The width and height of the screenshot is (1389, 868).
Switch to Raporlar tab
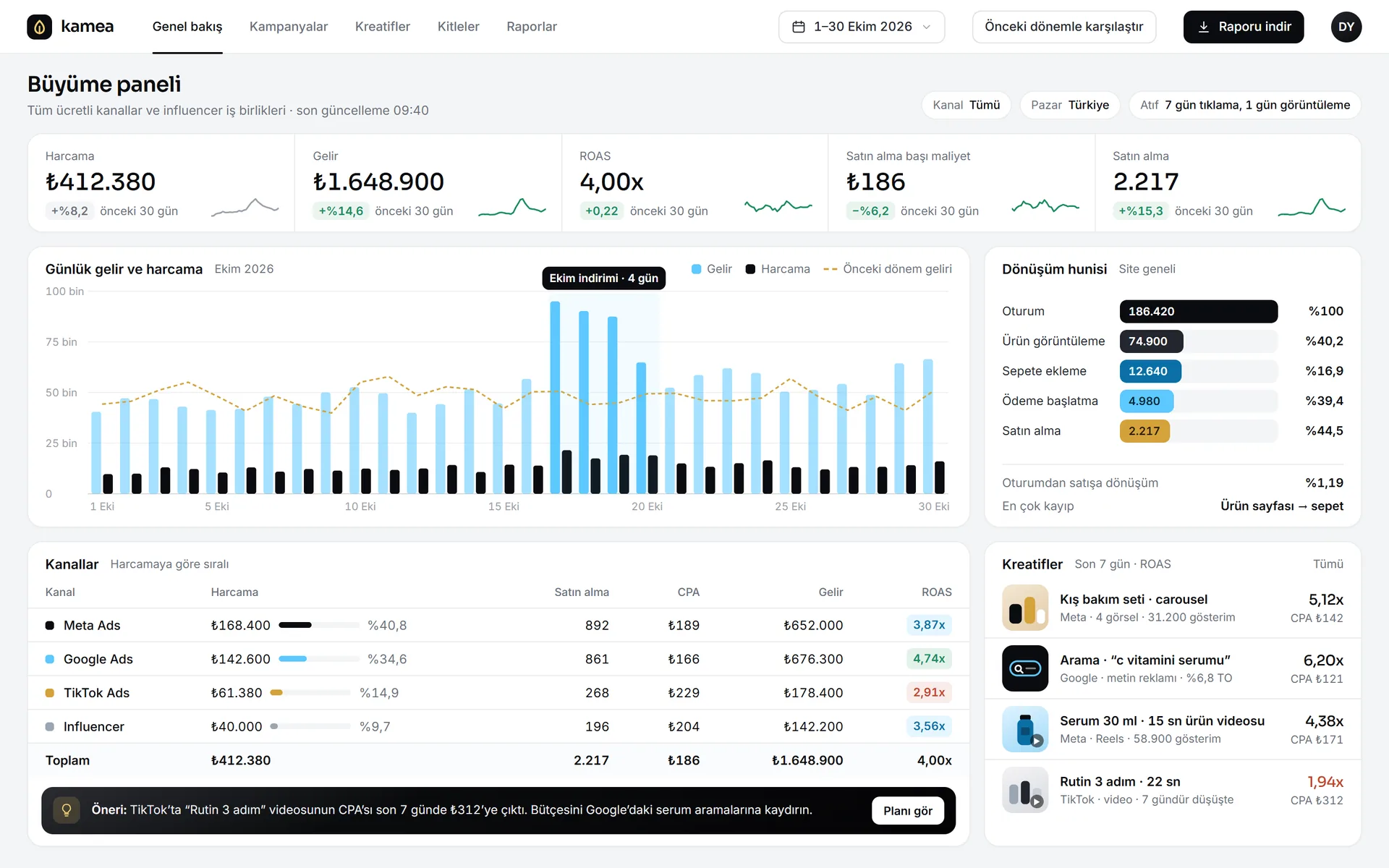click(x=532, y=27)
